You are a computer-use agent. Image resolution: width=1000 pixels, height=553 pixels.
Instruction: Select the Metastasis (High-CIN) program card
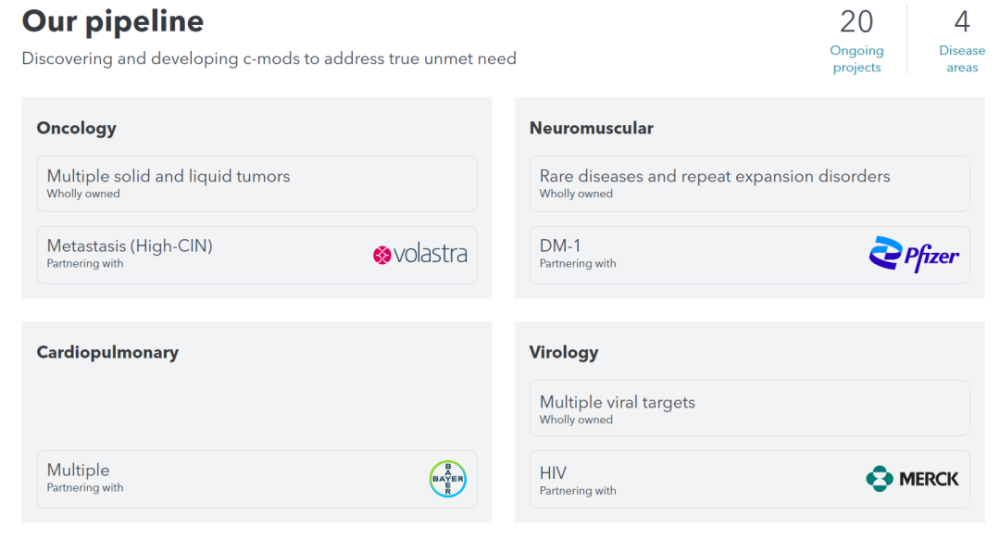[257, 255]
